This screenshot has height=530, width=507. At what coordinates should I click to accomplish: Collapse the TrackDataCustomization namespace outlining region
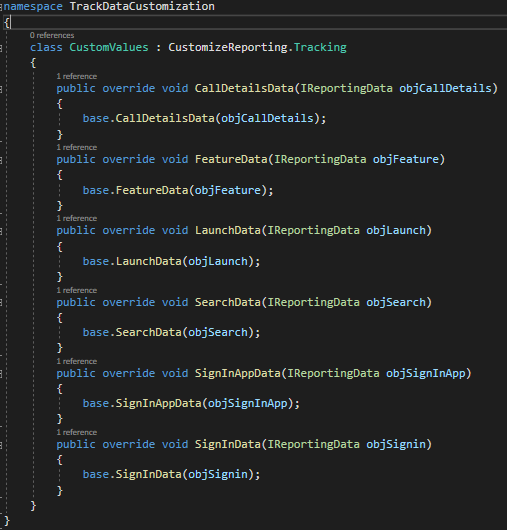(1, 7)
